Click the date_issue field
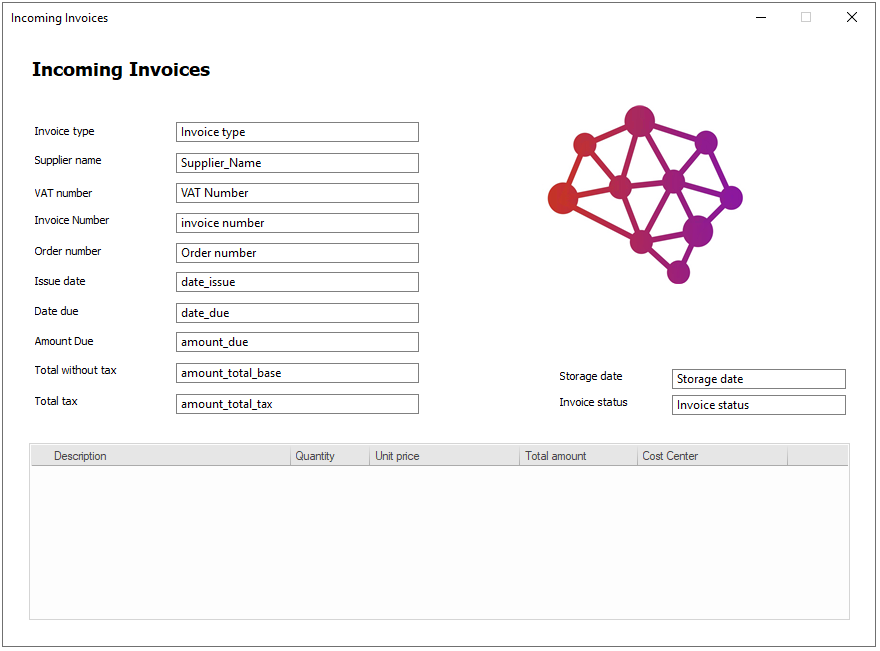This screenshot has height=651, width=880. (297, 282)
